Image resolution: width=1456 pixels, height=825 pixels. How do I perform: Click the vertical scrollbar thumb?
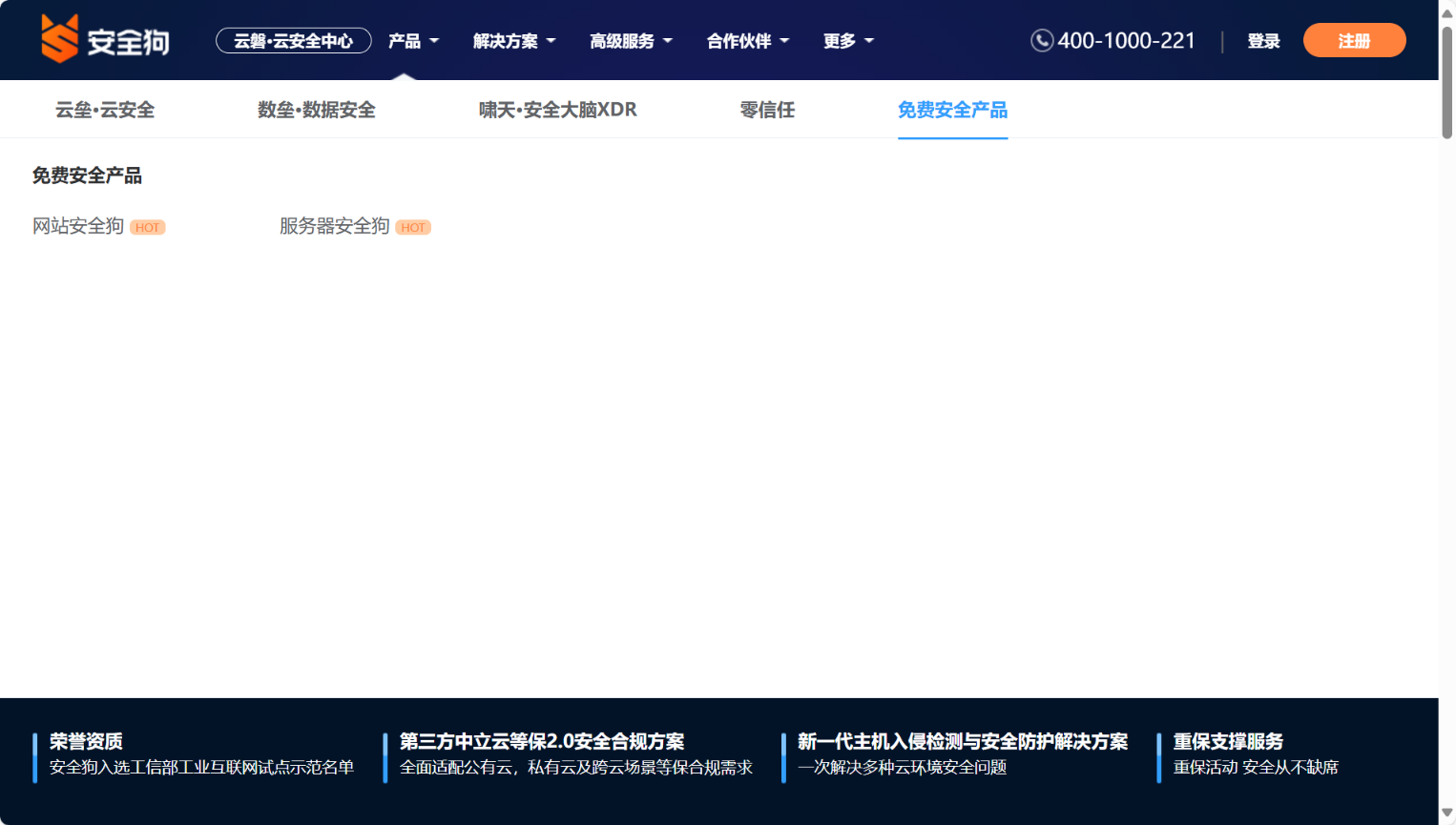coord(1447,82)
